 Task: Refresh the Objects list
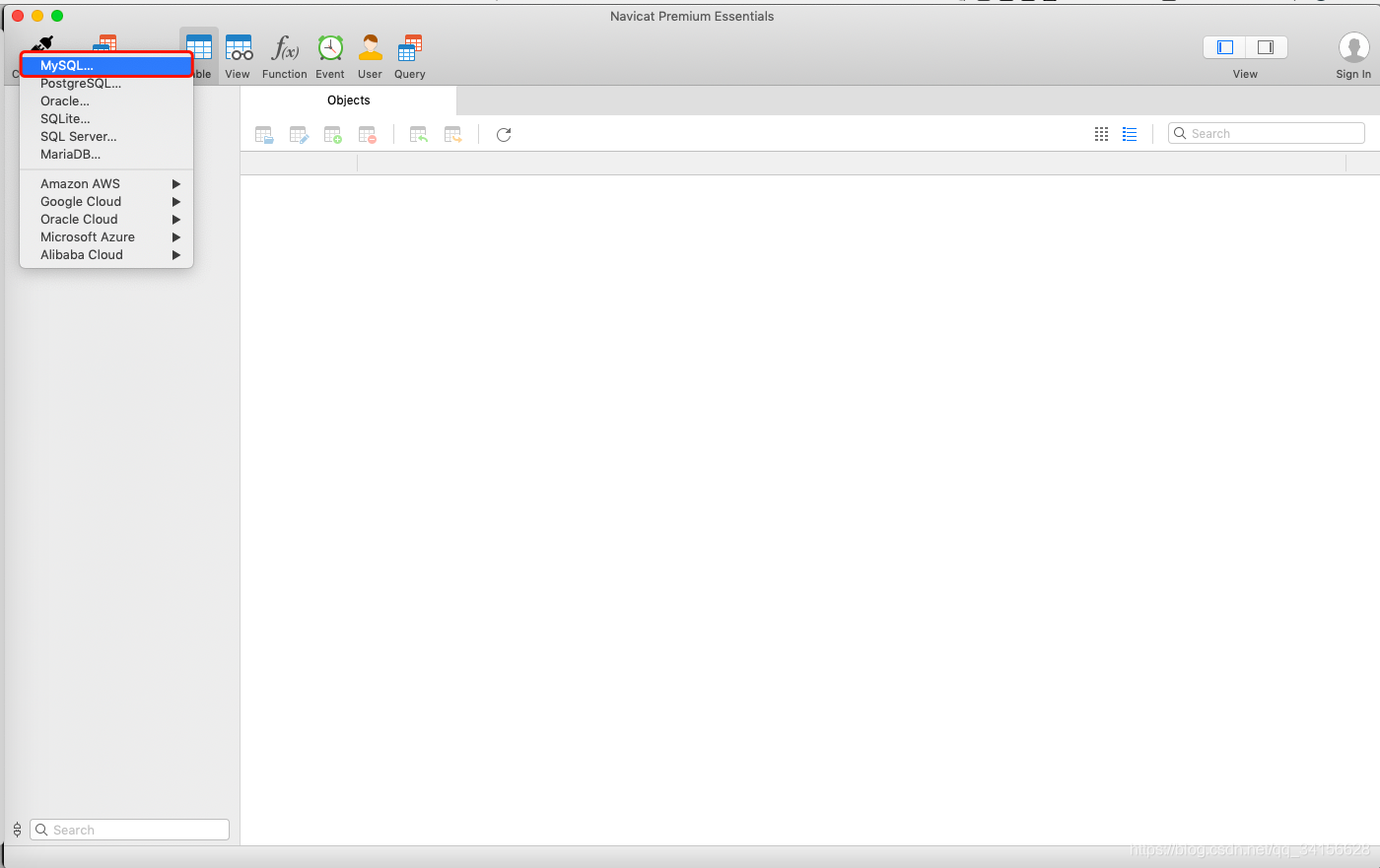(x=504, y=135)
